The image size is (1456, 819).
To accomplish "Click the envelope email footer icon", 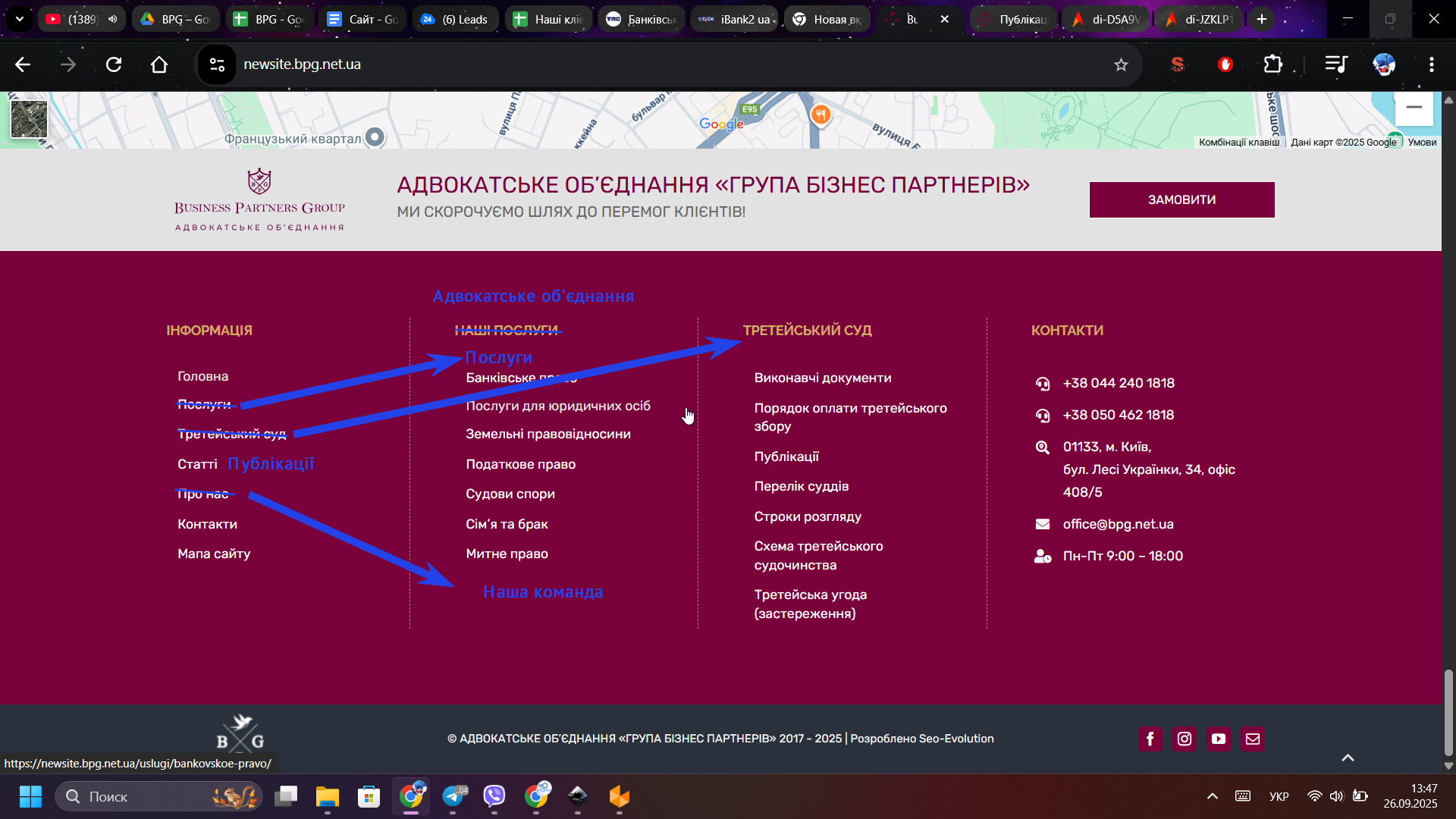I will pyautogui.click(x=1253, y=739).
